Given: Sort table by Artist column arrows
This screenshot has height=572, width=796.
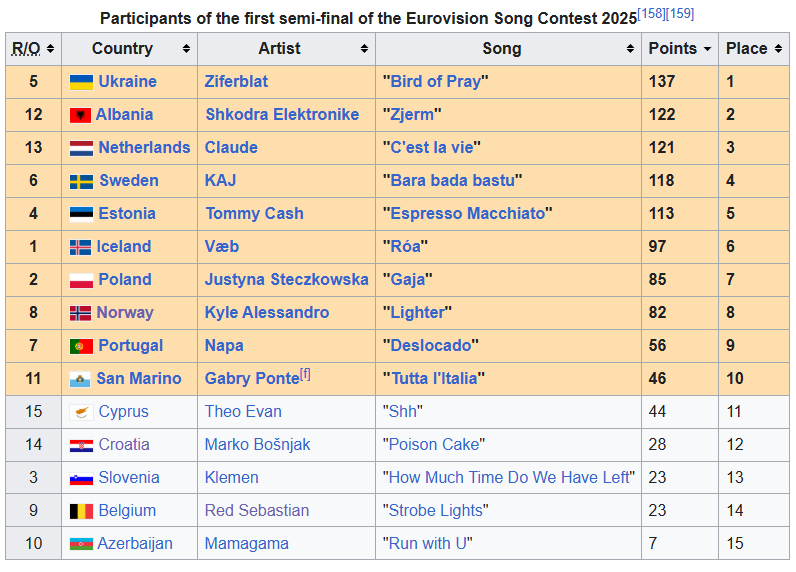Looking at the screenshot, I should point(364,49).
